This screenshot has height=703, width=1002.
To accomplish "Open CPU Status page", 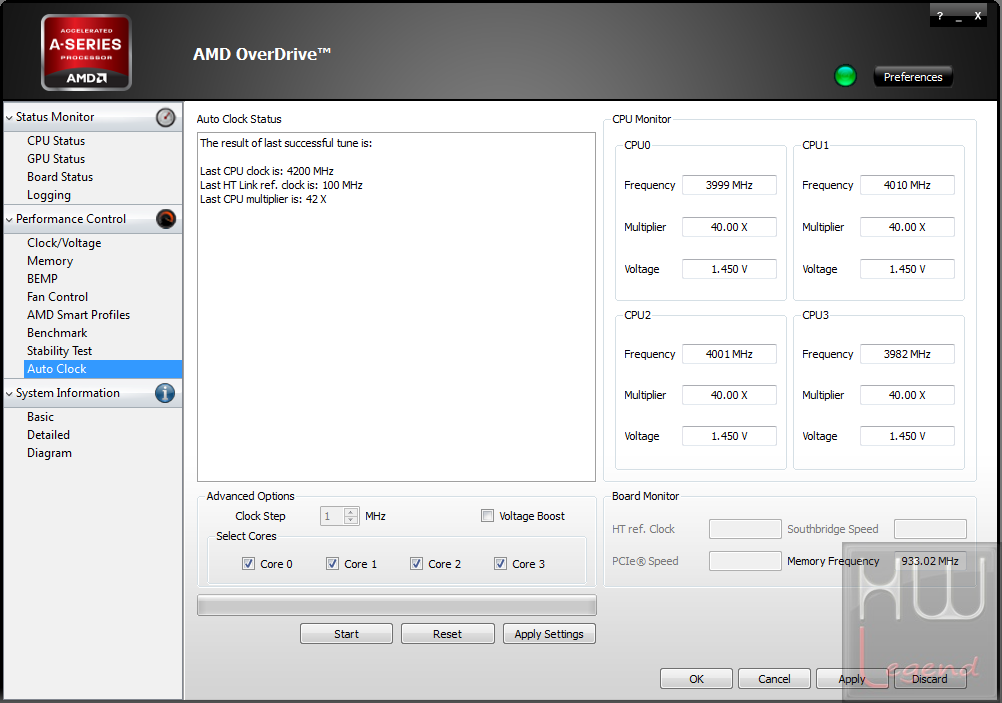I will [56, 141].
